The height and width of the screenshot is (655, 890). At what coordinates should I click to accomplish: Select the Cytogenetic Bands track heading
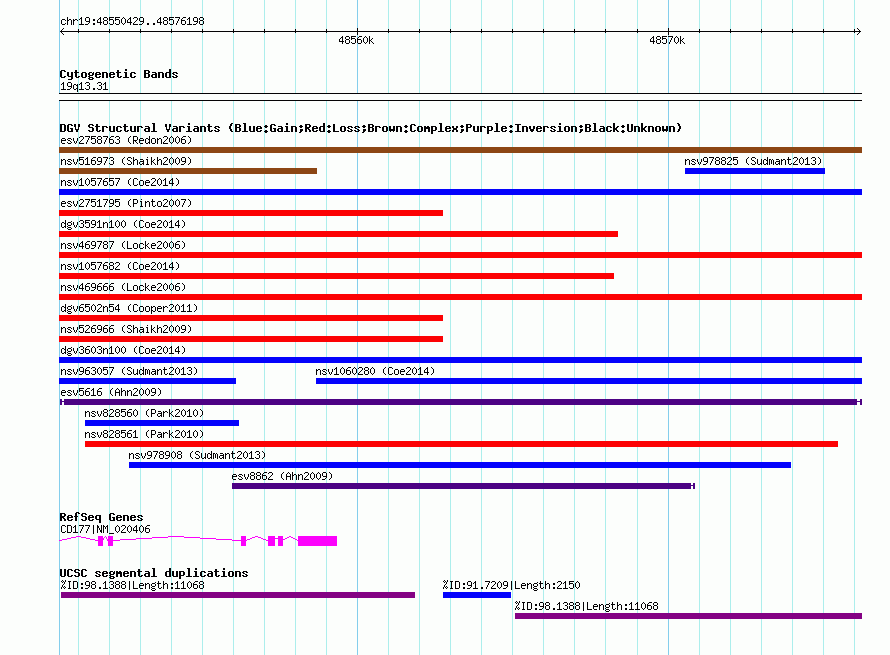click(119, 74)
